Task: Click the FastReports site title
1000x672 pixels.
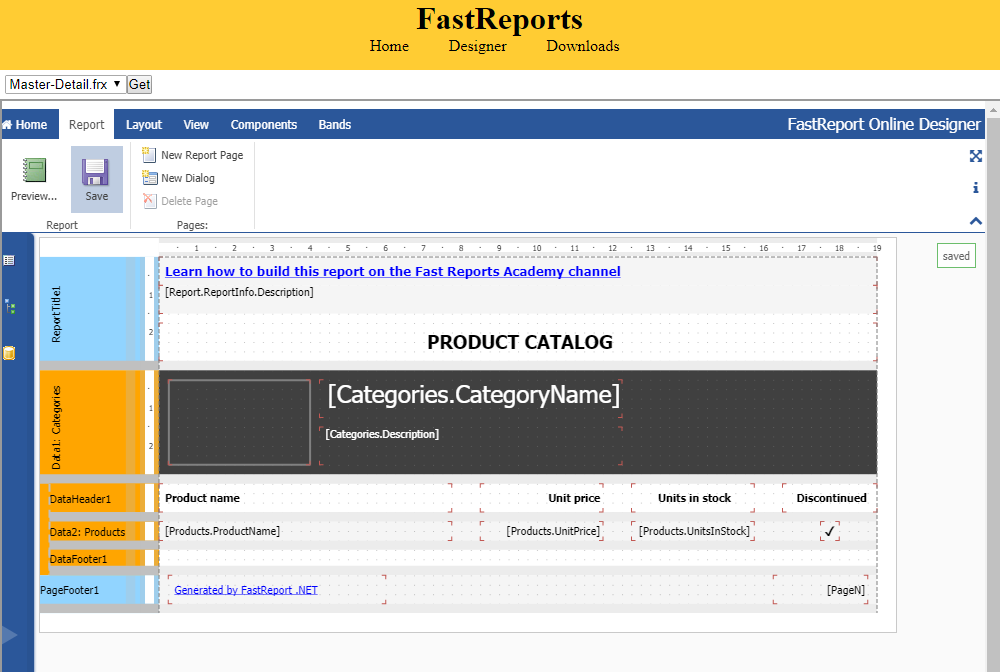Action: point(499,18)
